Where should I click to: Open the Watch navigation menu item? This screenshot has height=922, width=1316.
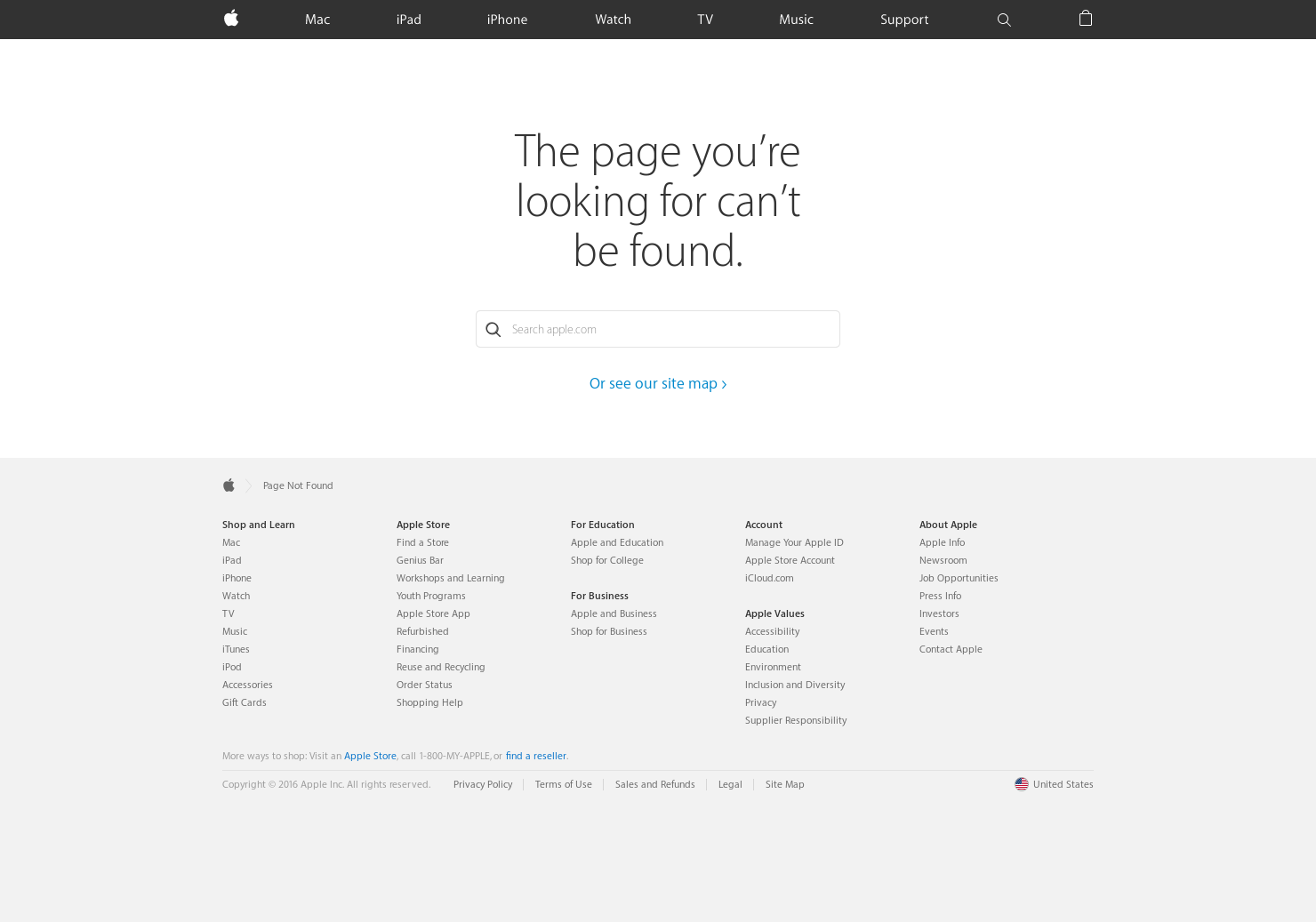point(613,20)
